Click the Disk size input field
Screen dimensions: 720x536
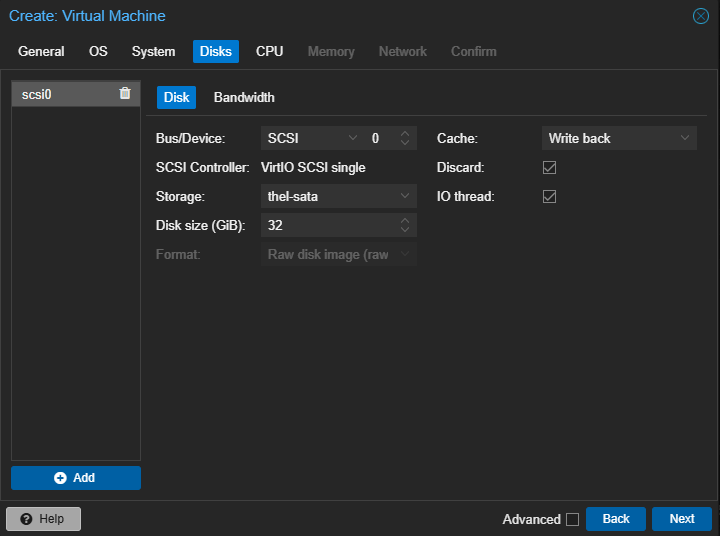click(x=328, y=225)
